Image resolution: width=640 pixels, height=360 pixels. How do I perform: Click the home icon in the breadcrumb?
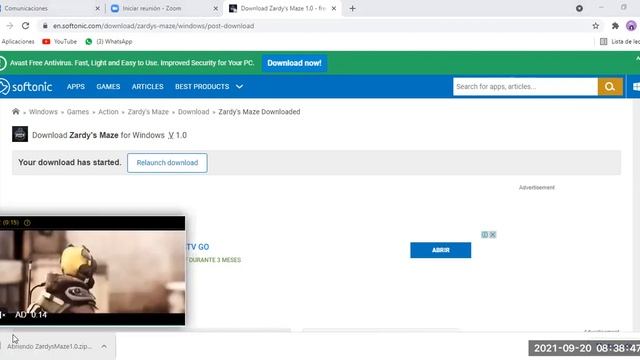[16, 111]
